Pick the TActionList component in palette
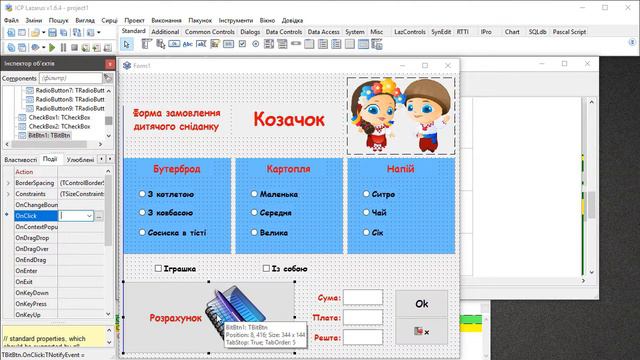Screen dimensions: 640x360 pos(377,44)
